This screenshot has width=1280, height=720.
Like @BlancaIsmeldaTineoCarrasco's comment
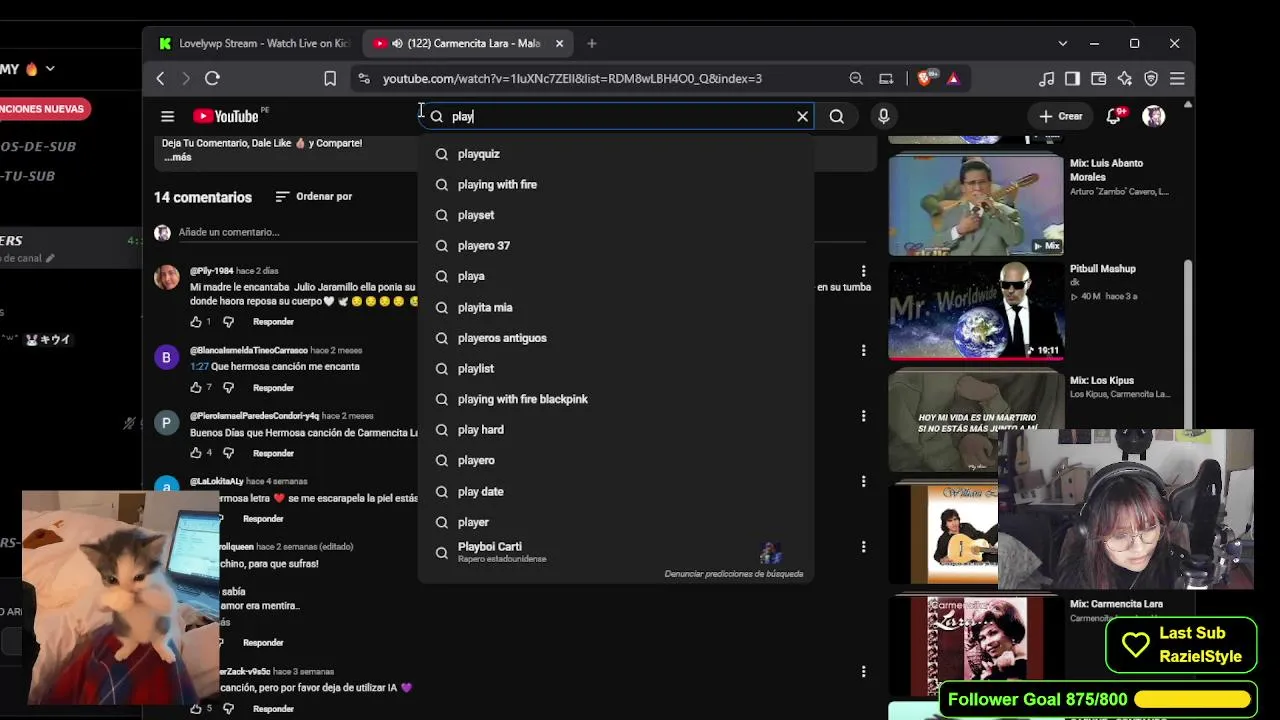click(196, 387)
